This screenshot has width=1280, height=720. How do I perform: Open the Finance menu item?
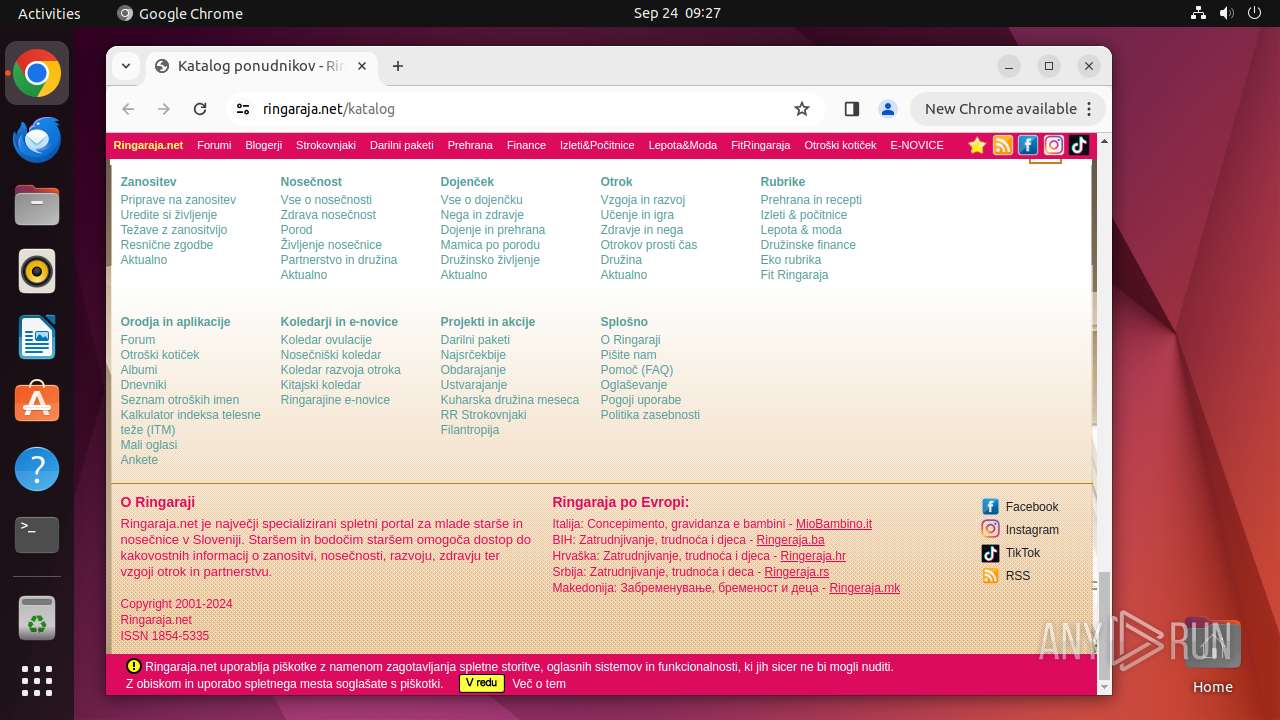[526, 145]
